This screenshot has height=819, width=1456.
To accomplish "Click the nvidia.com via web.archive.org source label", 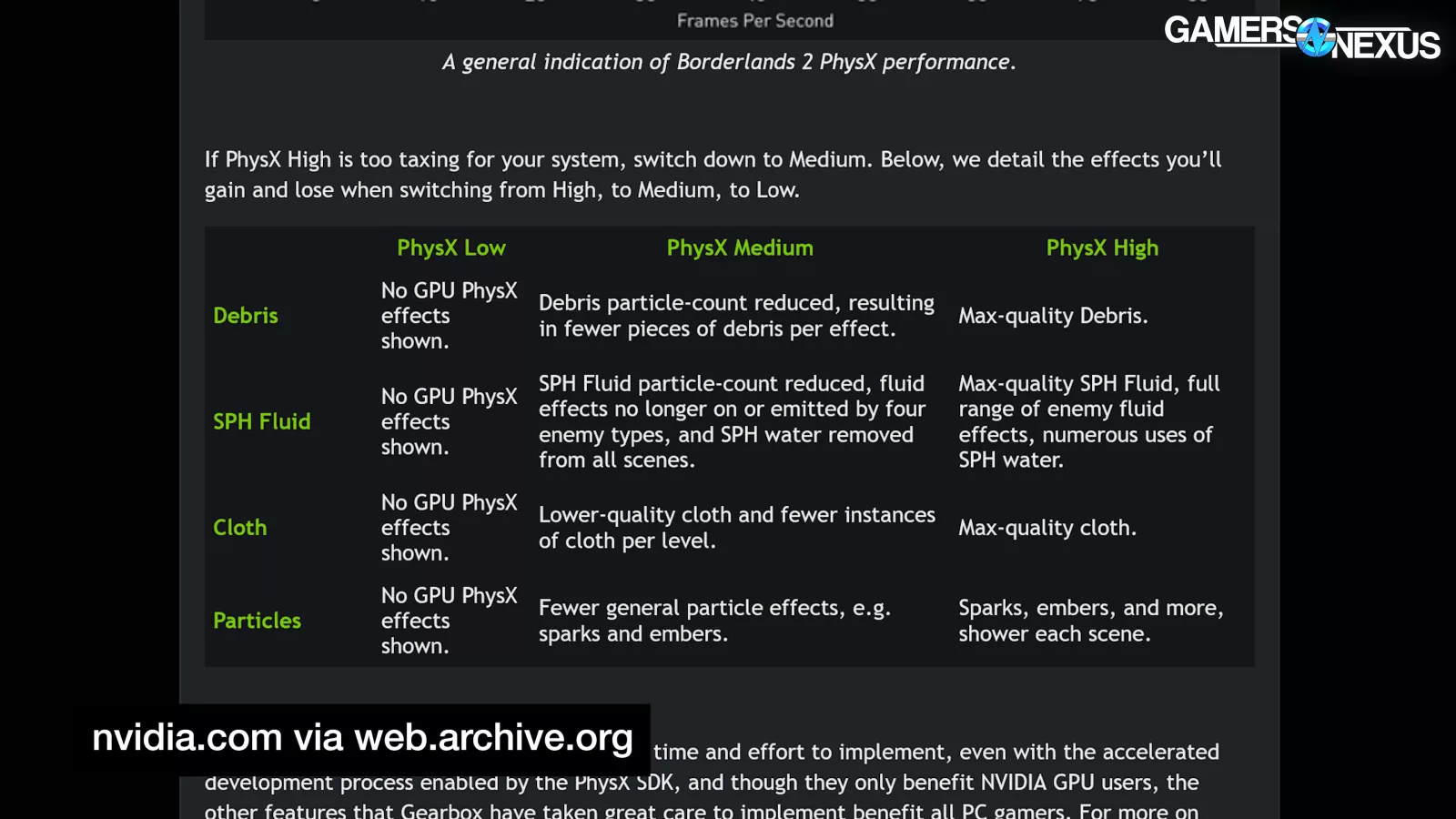I will point(362,737).
